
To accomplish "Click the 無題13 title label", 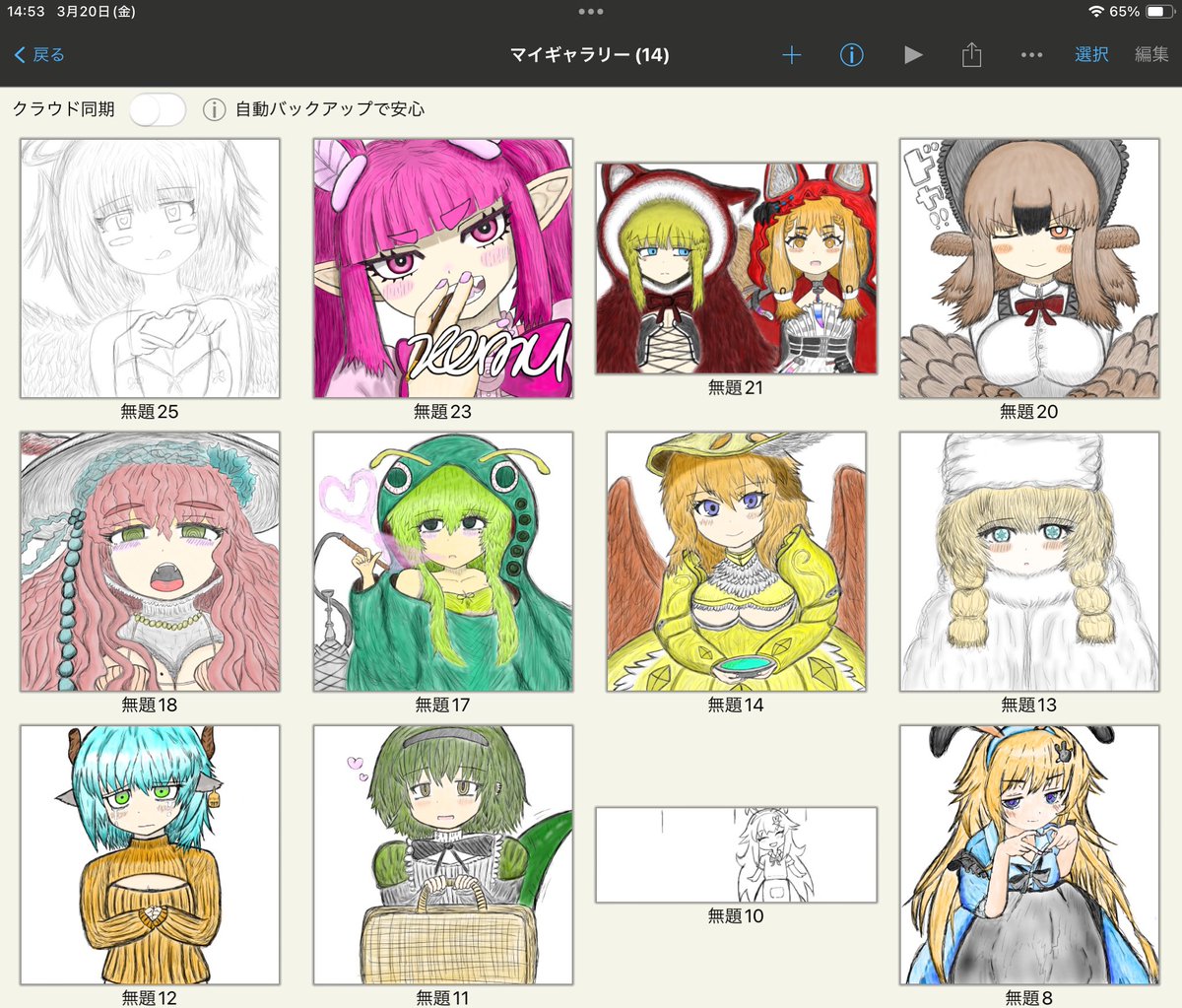I will (x=1029, y=706).
